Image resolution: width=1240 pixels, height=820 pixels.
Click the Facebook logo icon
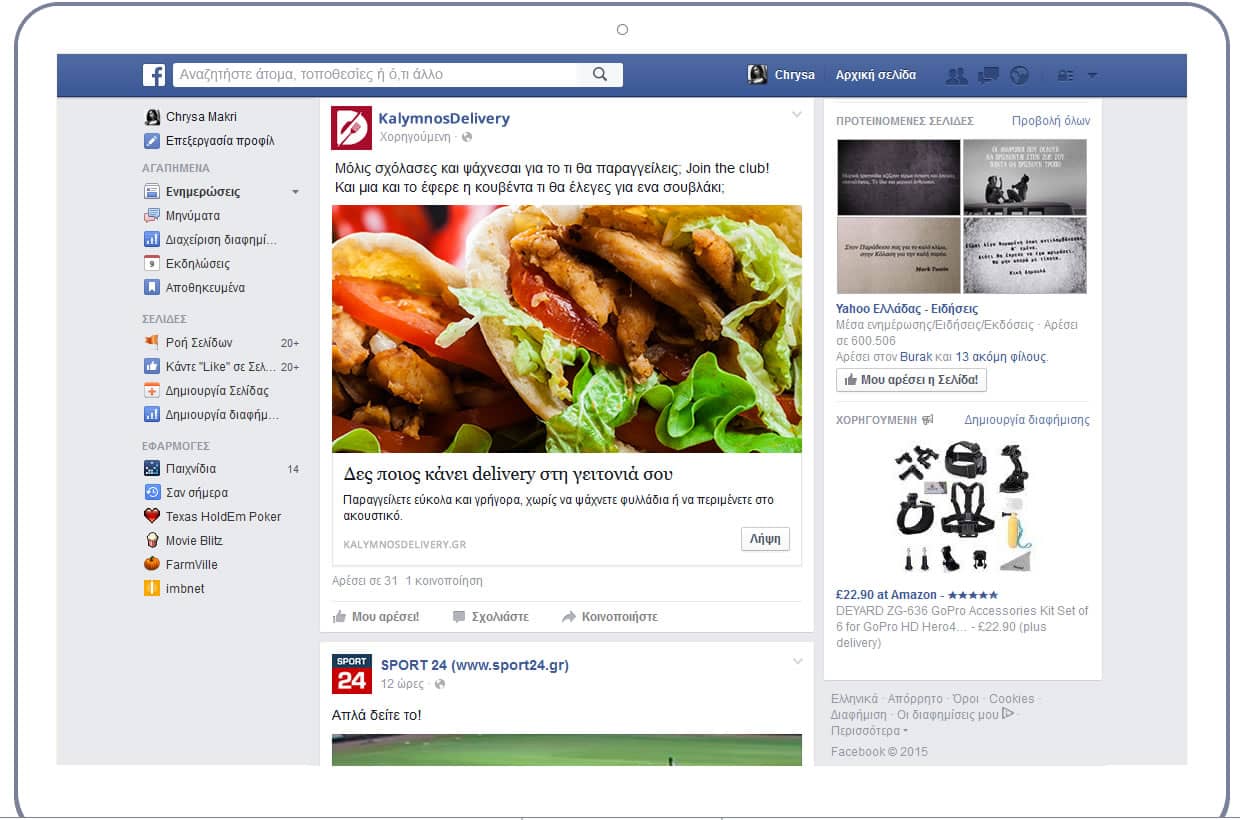pos(154,75)
